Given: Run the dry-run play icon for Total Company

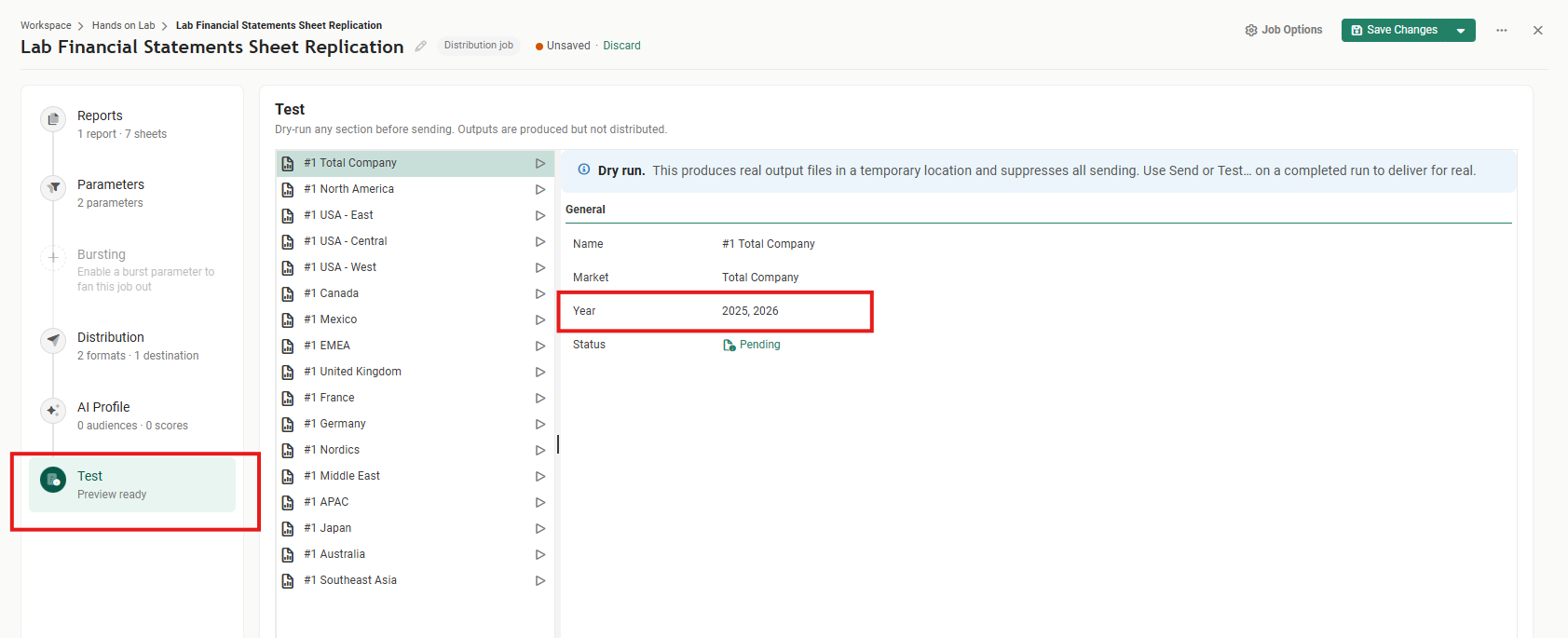Looking at the screenshot, I should (x=540, y=163).
